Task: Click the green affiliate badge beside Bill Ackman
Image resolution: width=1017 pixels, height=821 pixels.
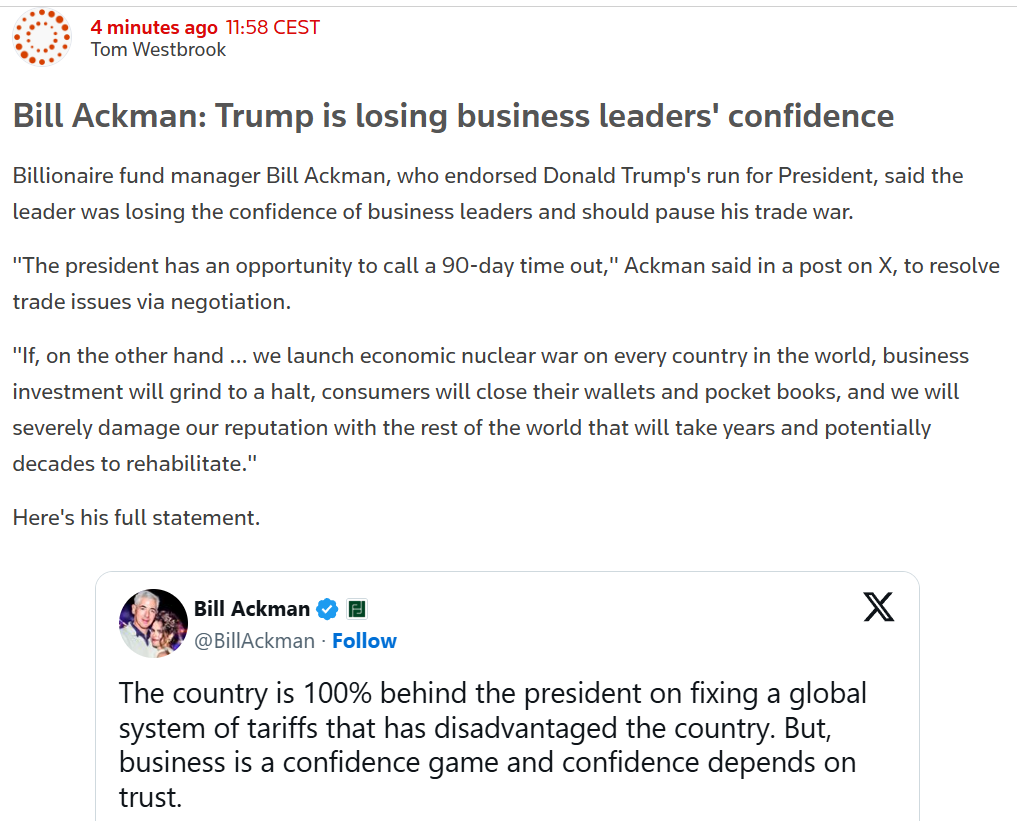Action: pyautogui.click(x=357, y=609)
